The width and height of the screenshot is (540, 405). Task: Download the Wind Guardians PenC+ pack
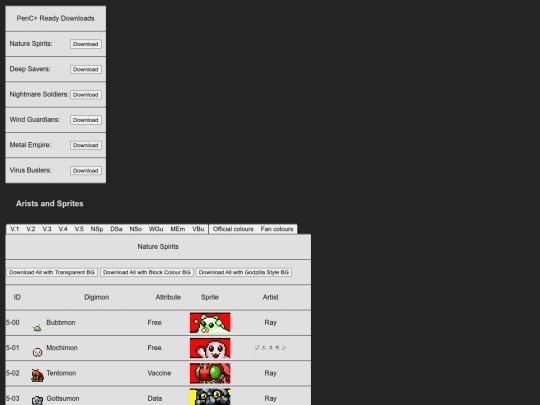(x=86, y=120)
